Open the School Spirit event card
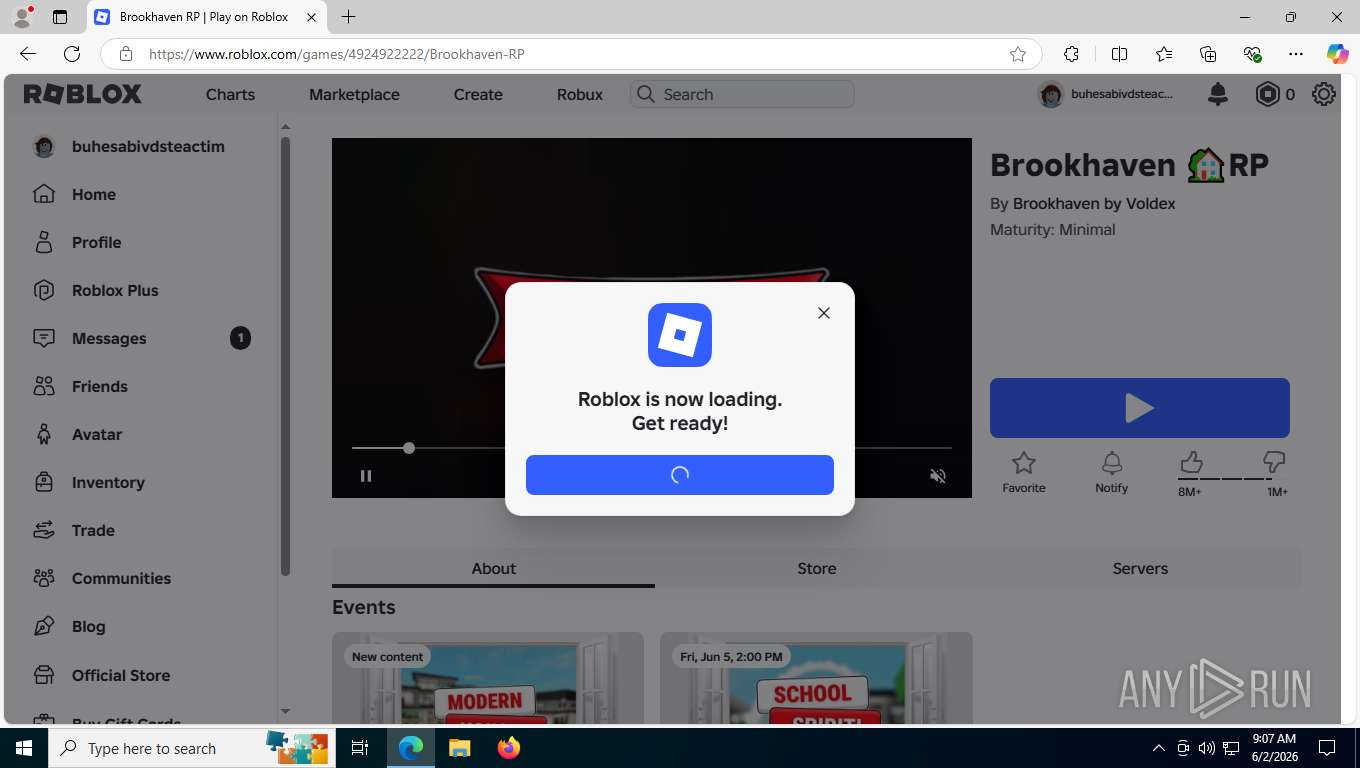1360x768 pixels. (816, 678)
